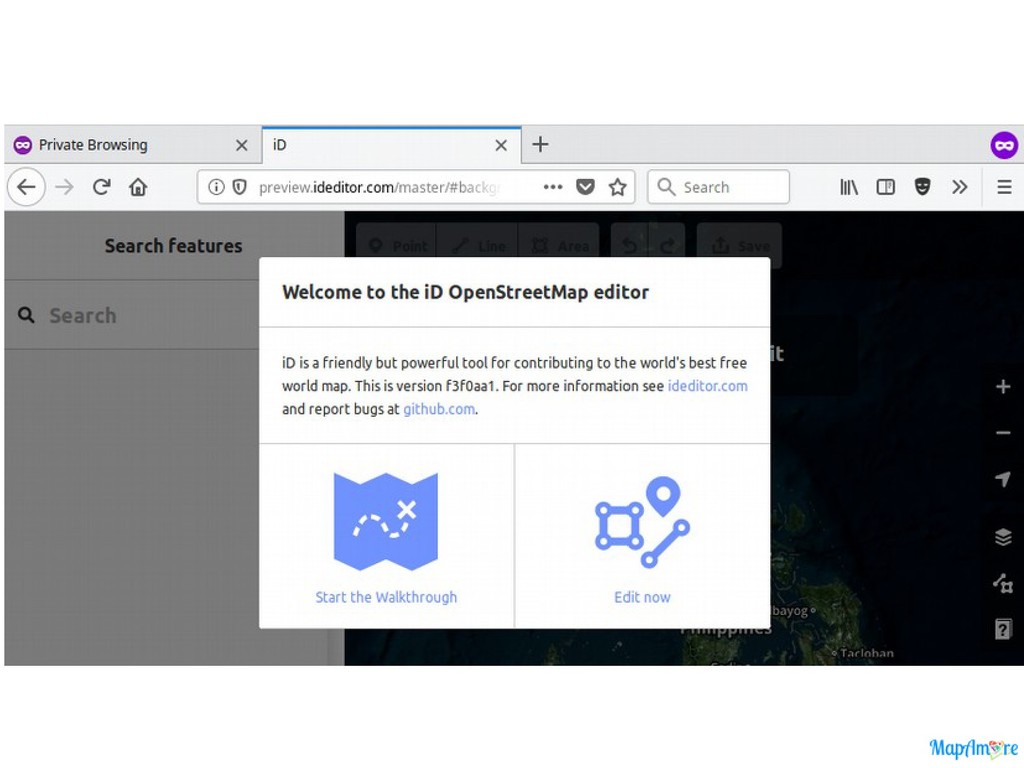
Task: Select the Line drawing tool
Action: coord(477,246)
